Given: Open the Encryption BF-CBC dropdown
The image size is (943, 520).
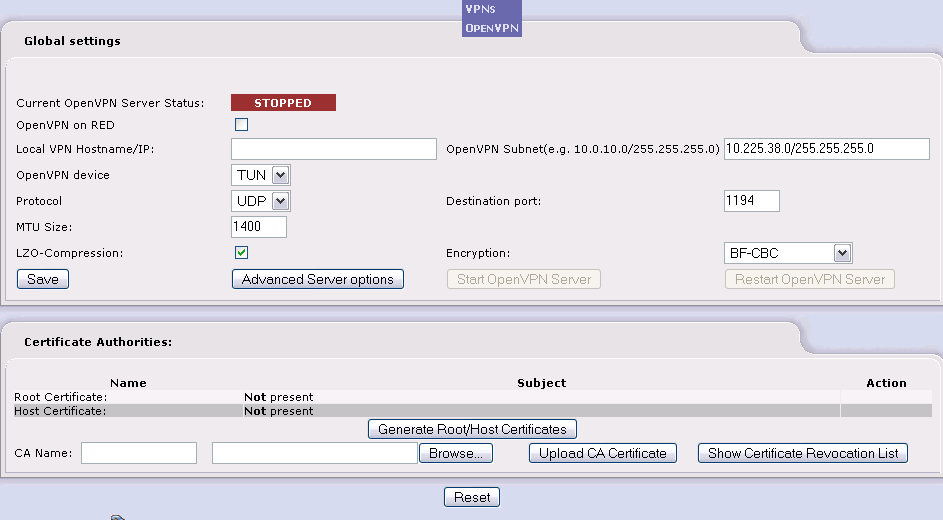Looking at the screenshot, I should point(788,253).
